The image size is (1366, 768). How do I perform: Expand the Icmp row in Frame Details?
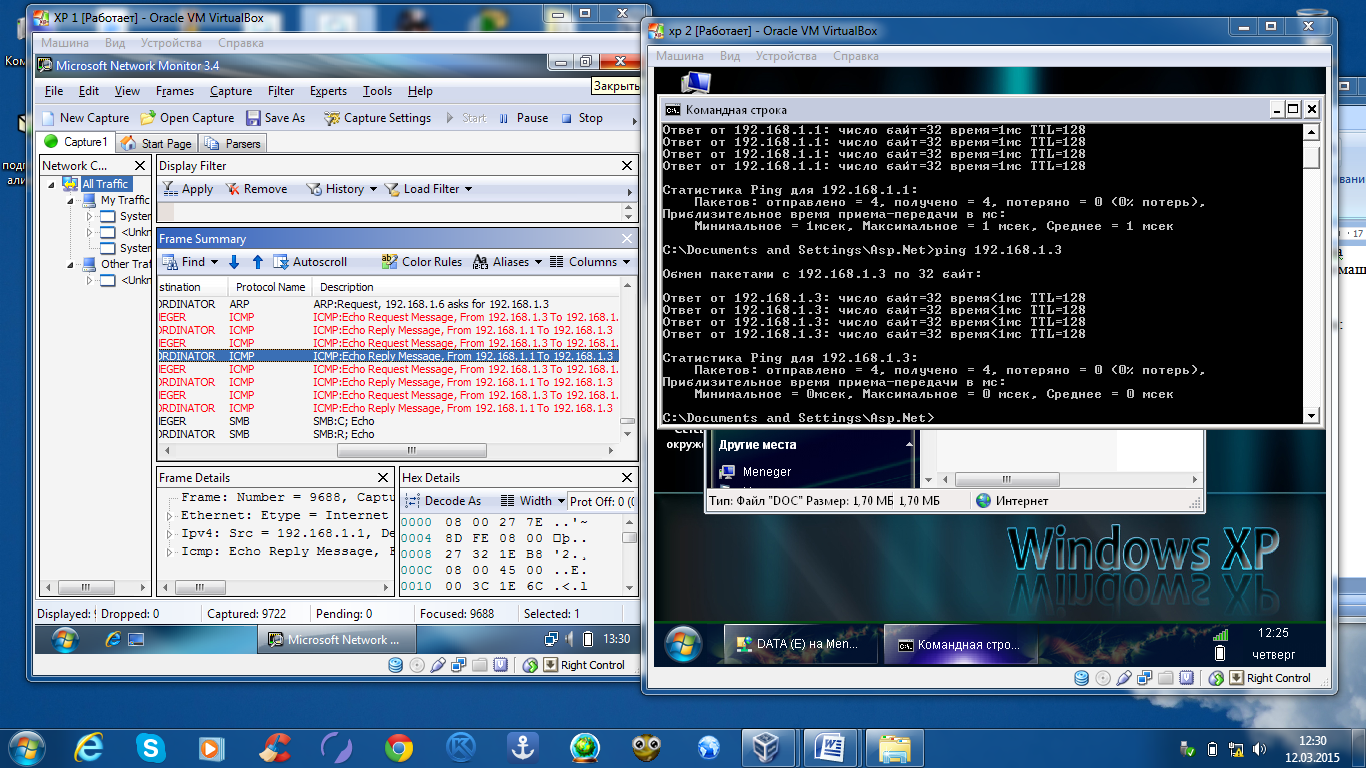coord(169,552)
